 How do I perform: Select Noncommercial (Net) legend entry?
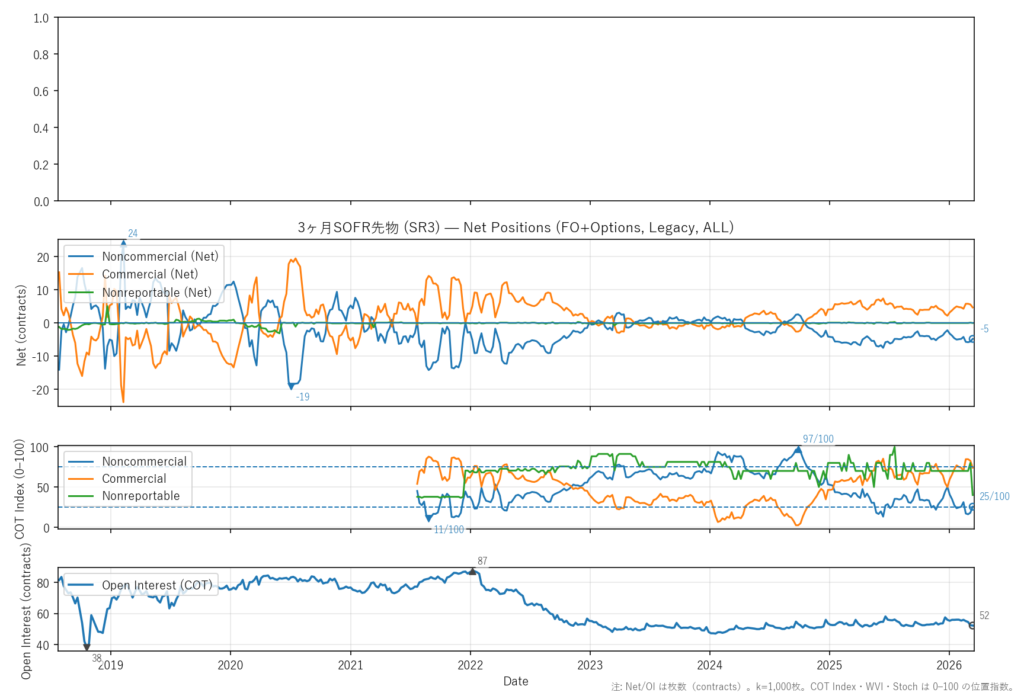(160, 256)
